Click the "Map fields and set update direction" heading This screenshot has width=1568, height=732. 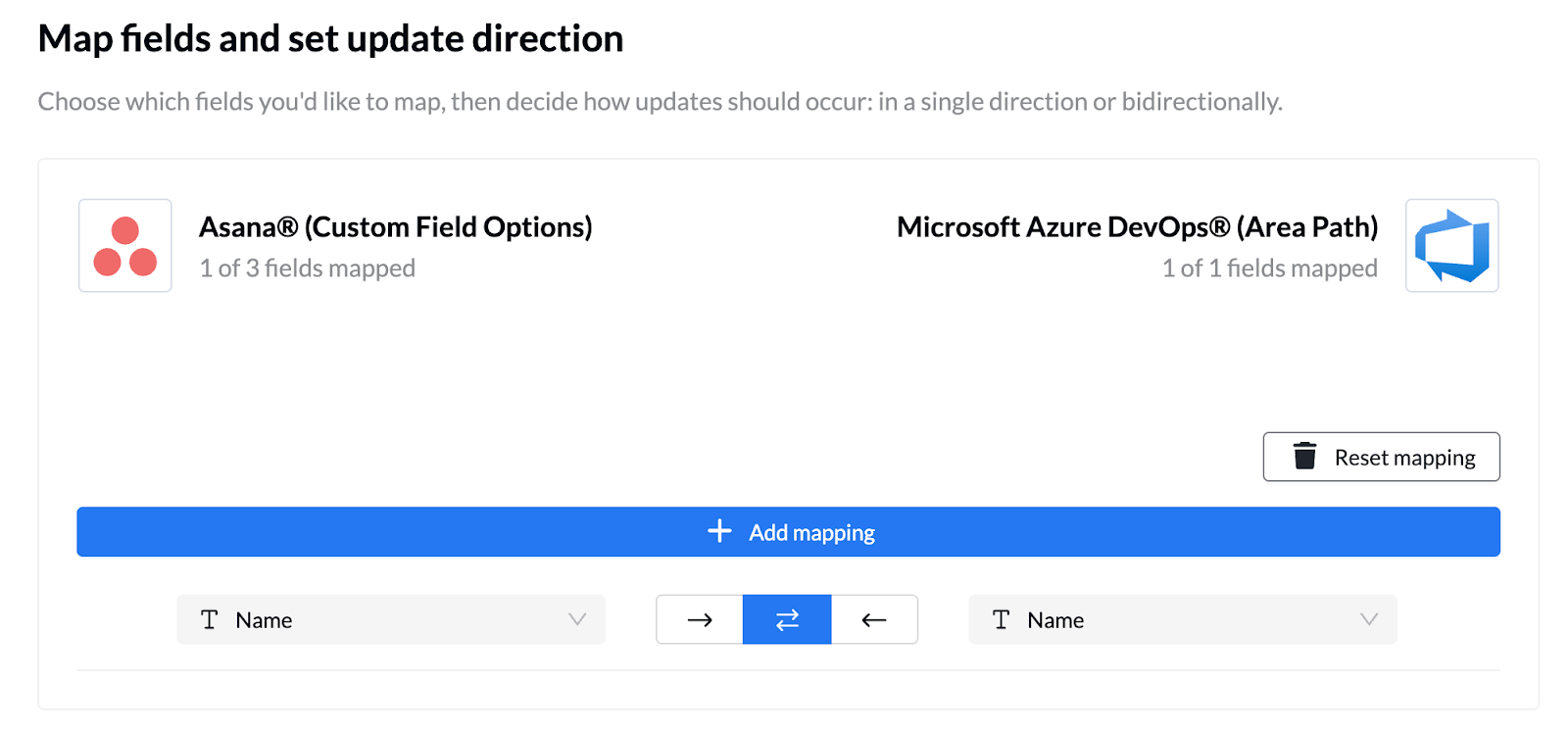tap(330, 39)
